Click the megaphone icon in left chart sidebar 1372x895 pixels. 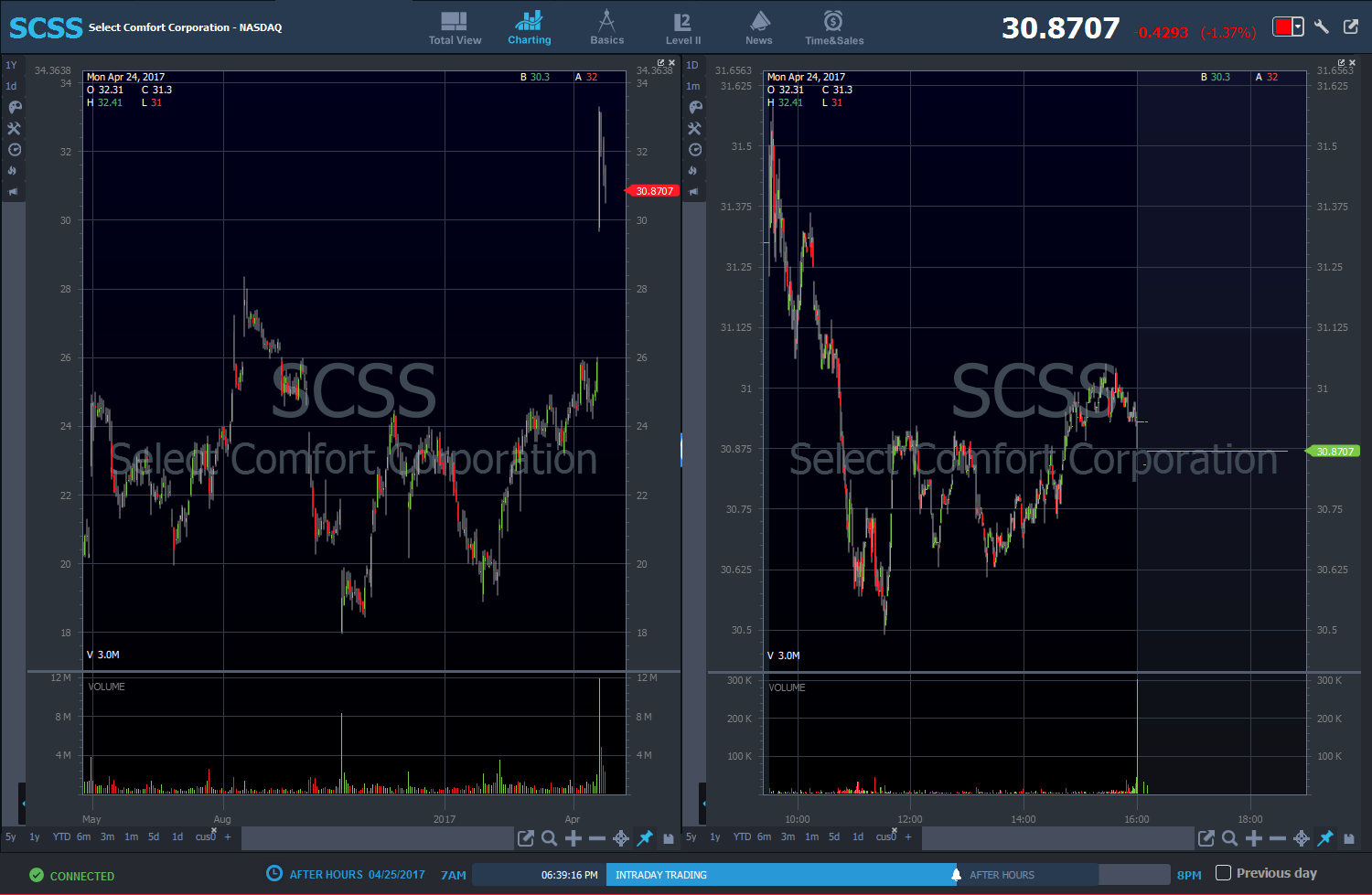click(x=13, y=192)
